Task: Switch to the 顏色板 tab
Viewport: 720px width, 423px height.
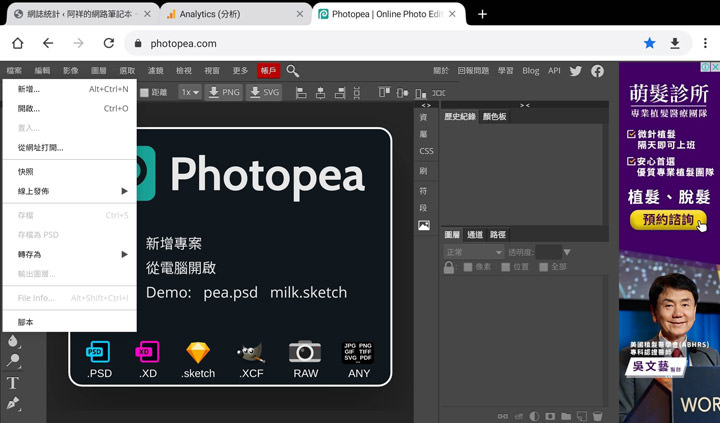Action: click(x=495, y=117)
